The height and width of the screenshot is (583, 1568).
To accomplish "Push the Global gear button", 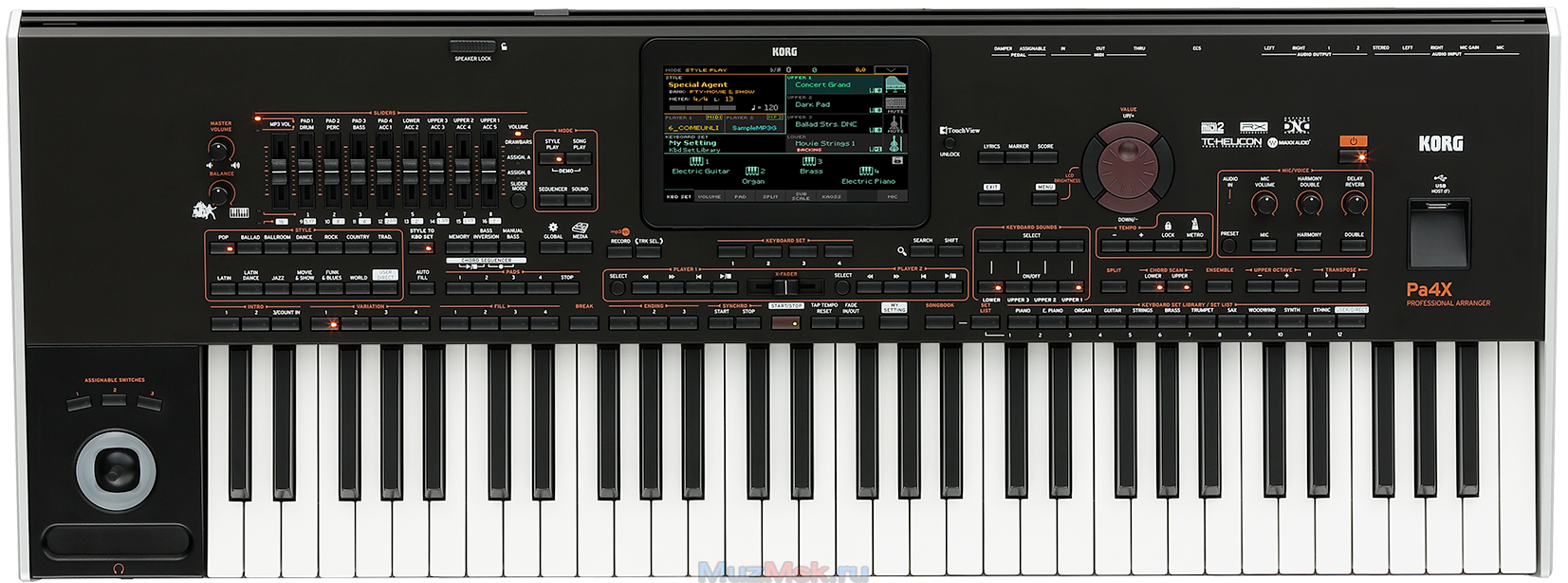I will (x=552, y=248).
